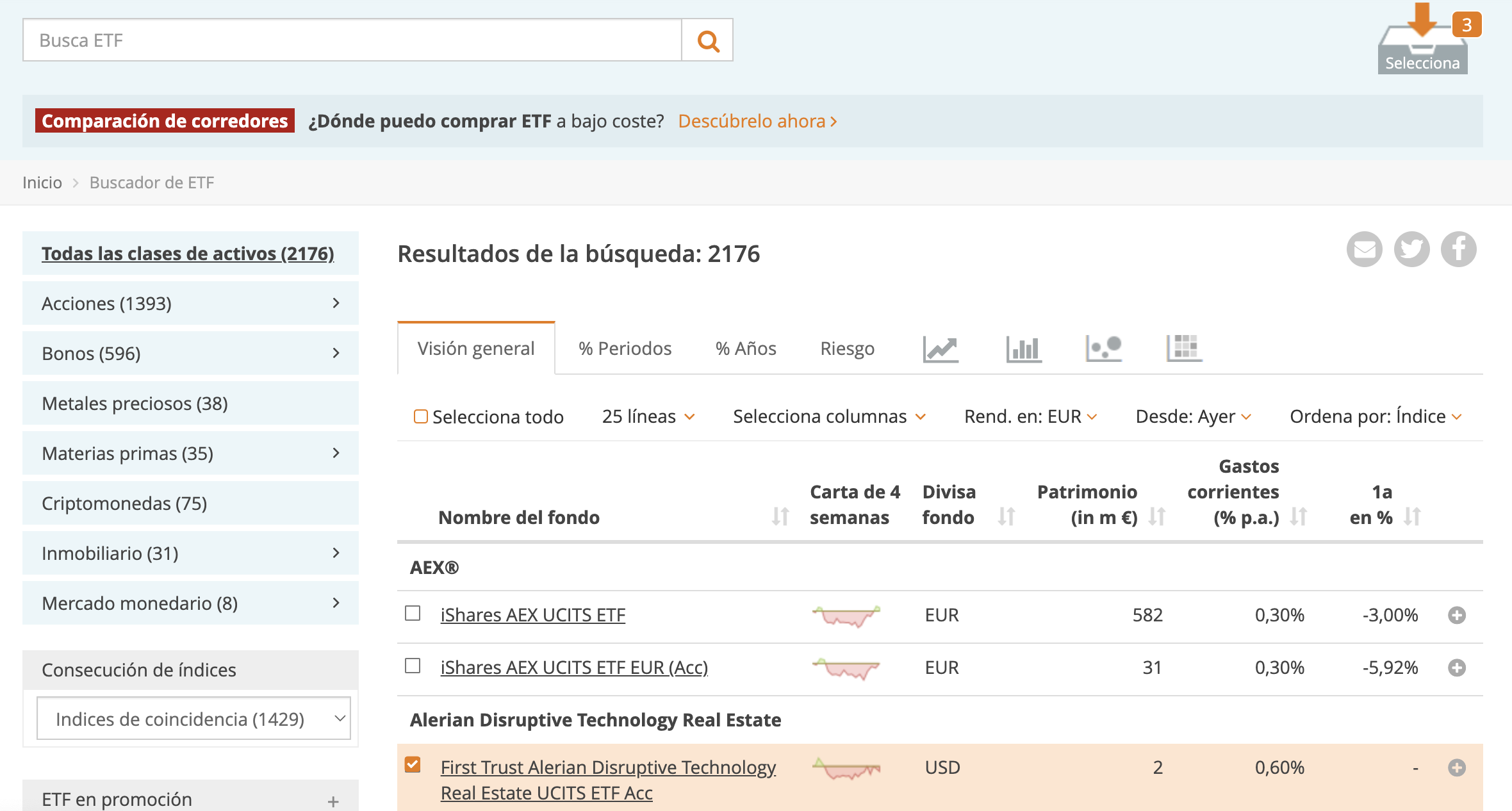Viewport: 1512px width, 811px height.
Task: Check the iShares AEX UCITS ETF checkbox
Action: pyautogui.click(x=414, y=614)
